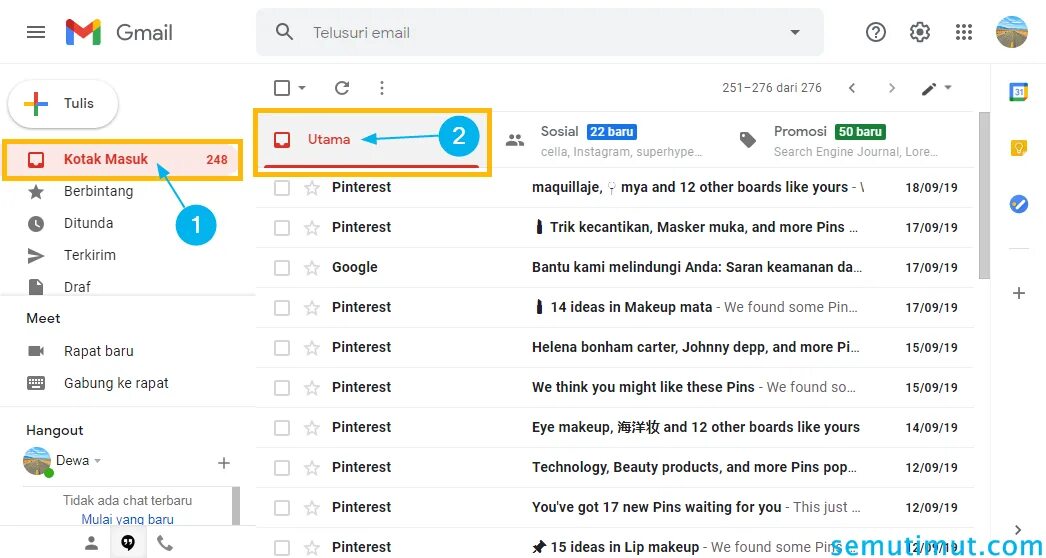Open Hangouts contacts person icon
1046x558 pixels.
pos(91,543)
